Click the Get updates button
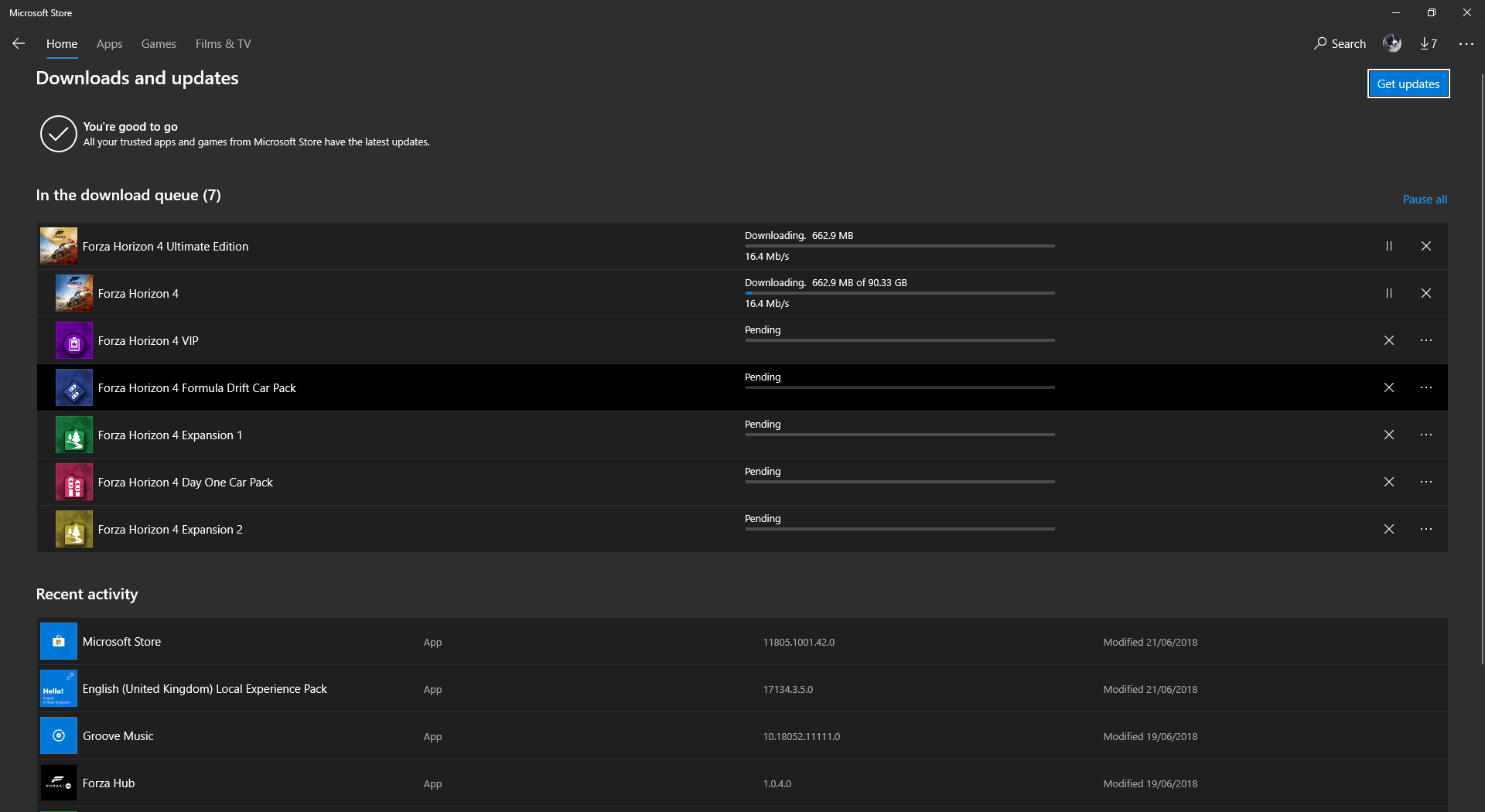The height and width of the screenshot is (812, 1485). 1408,84
